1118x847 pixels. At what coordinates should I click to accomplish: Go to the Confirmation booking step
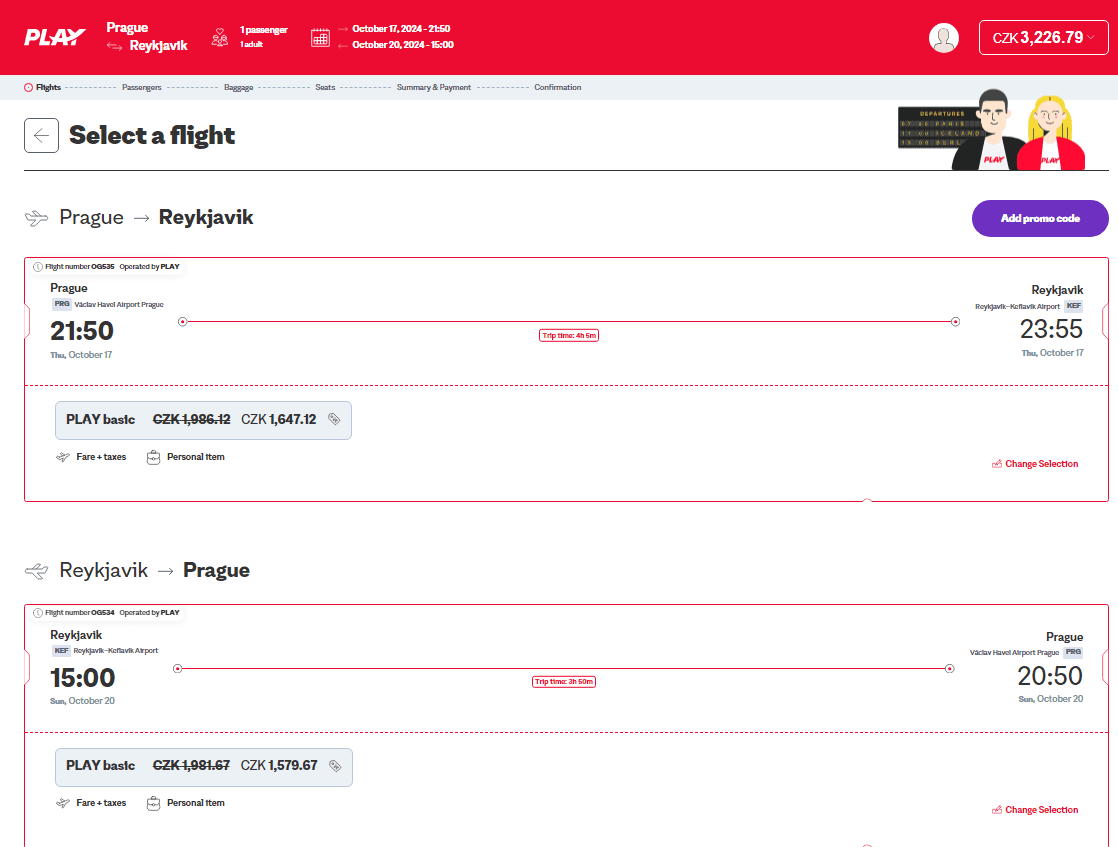click(558, 88)
